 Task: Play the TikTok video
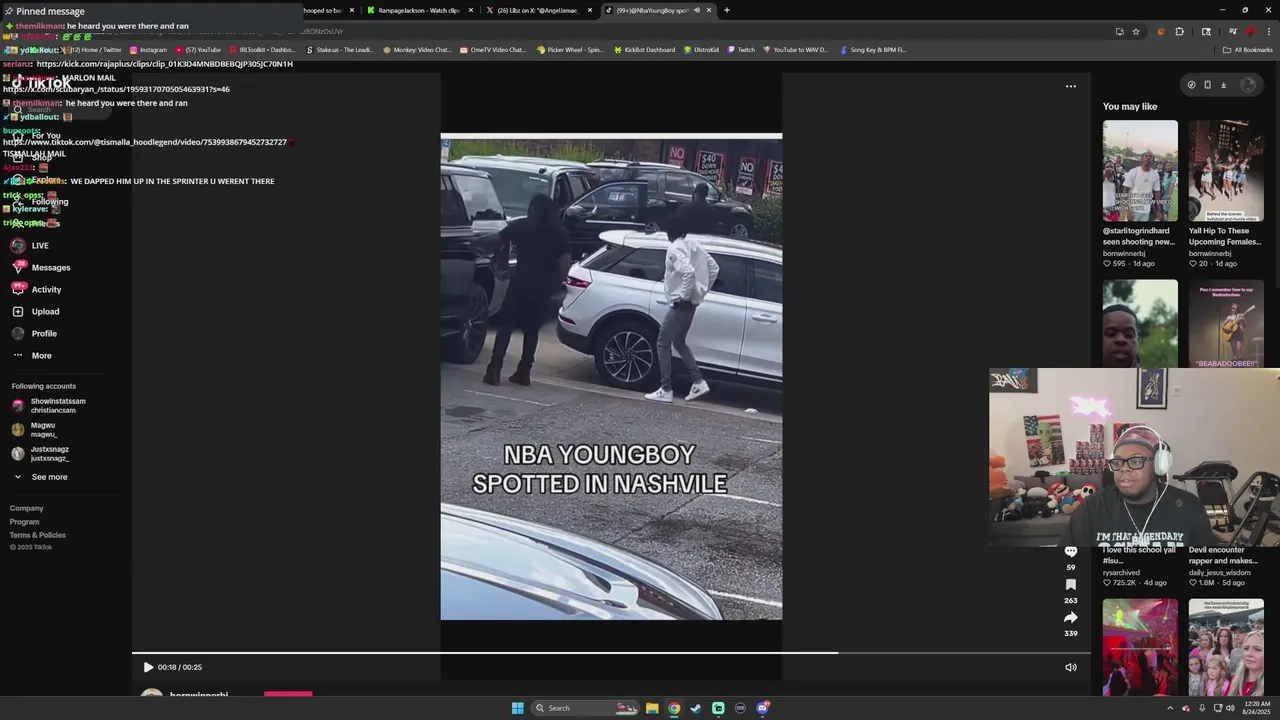click(x=148, y=667)
